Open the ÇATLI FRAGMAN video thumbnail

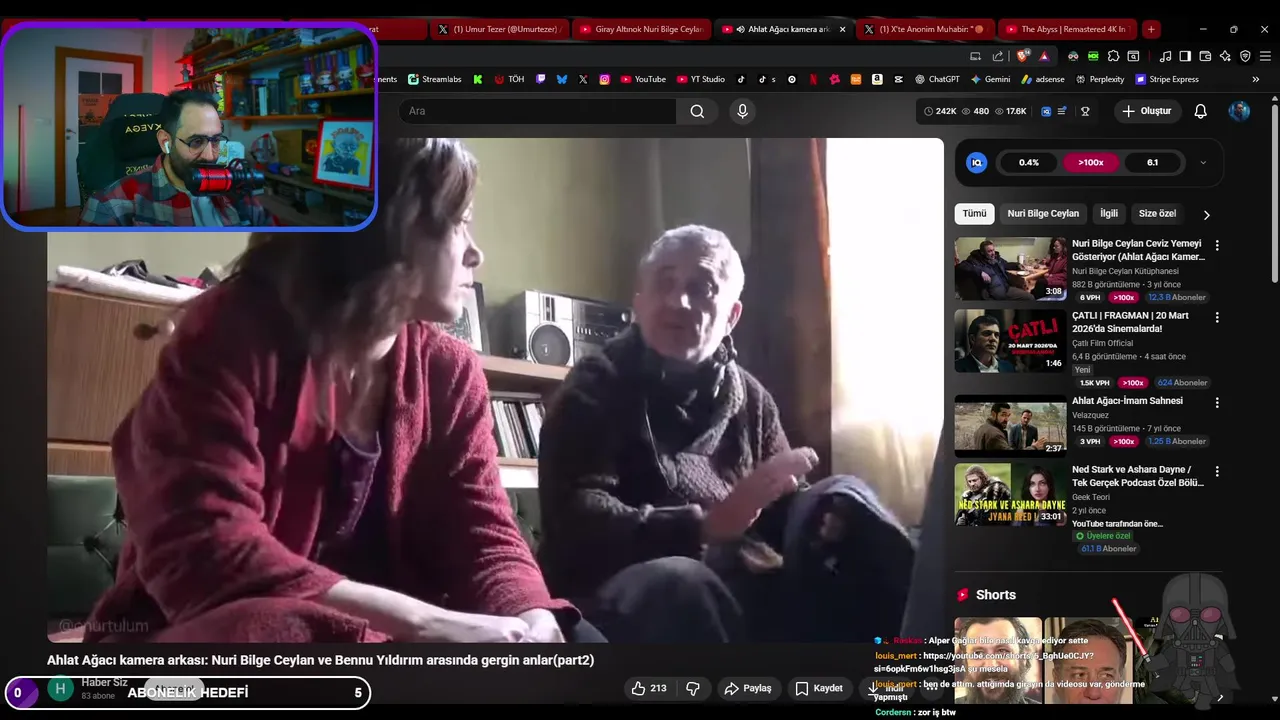pos(1010,340)
